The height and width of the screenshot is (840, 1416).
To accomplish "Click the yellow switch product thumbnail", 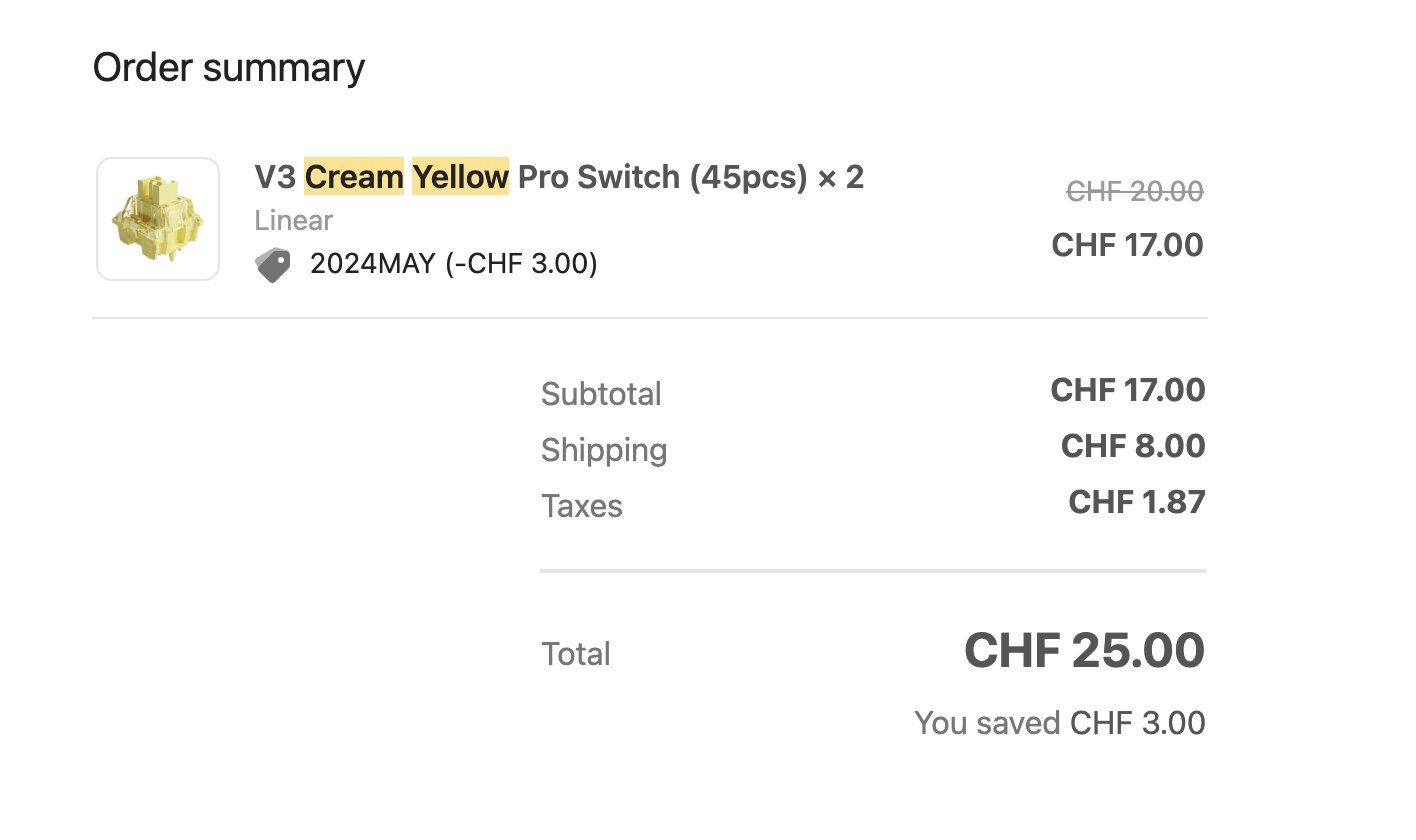I will tap(158, 219).
